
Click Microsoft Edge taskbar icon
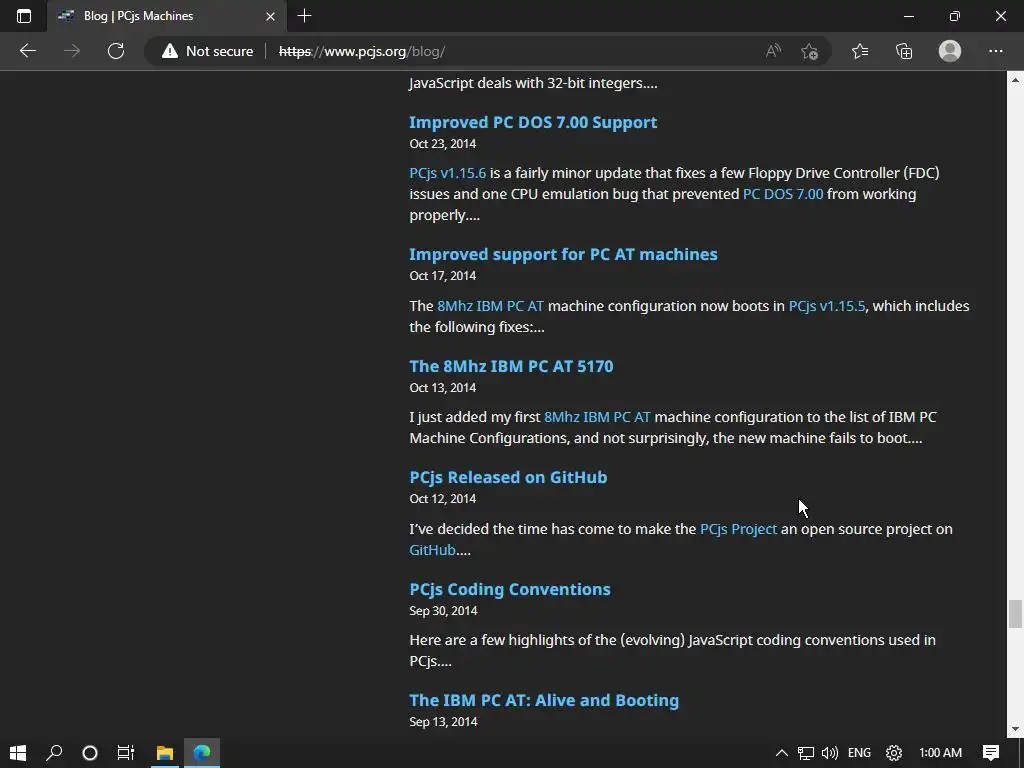pyautogui.click(x=202, y=753)
